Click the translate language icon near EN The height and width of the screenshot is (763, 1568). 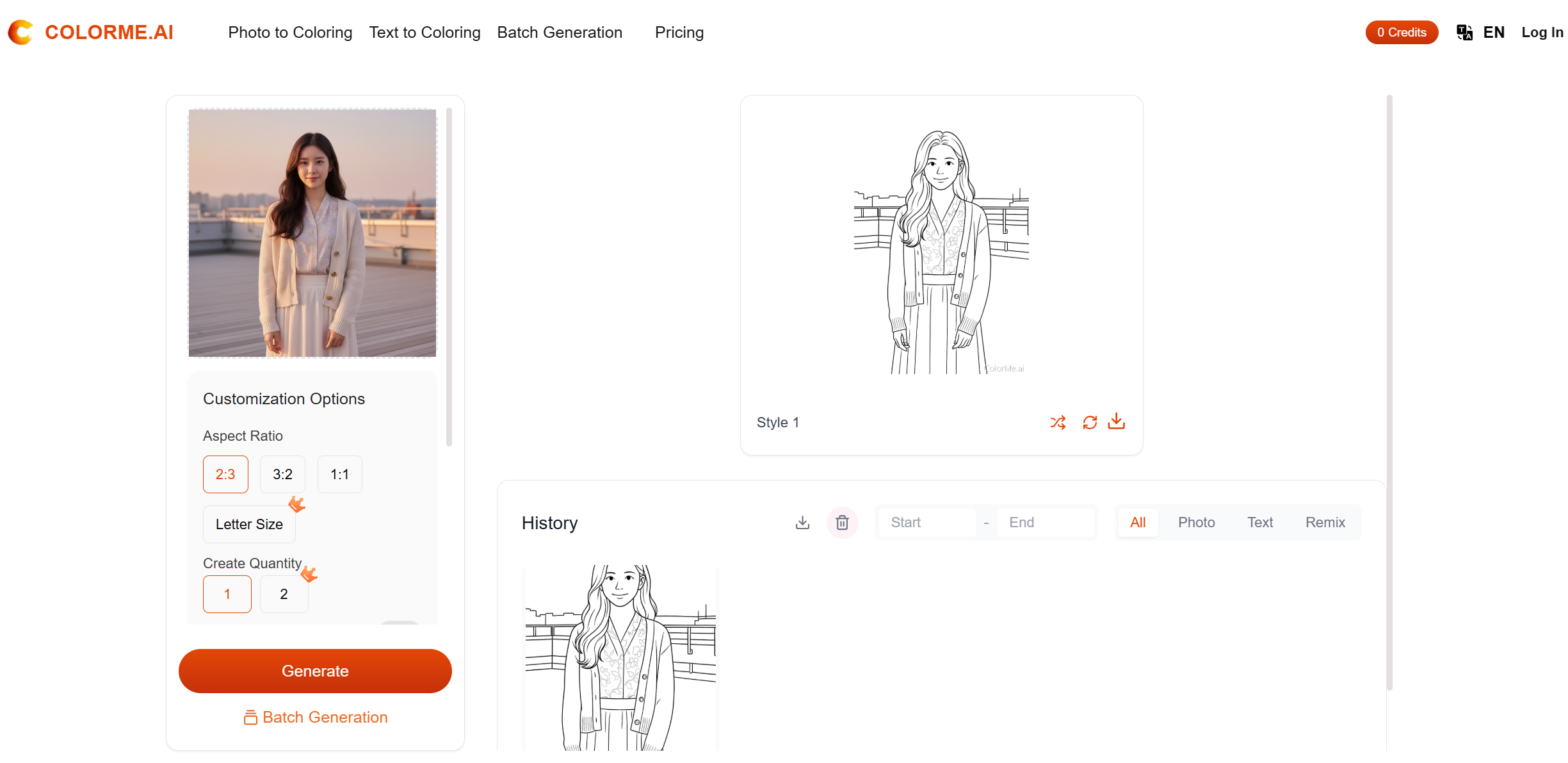[x=1464, y=32]
